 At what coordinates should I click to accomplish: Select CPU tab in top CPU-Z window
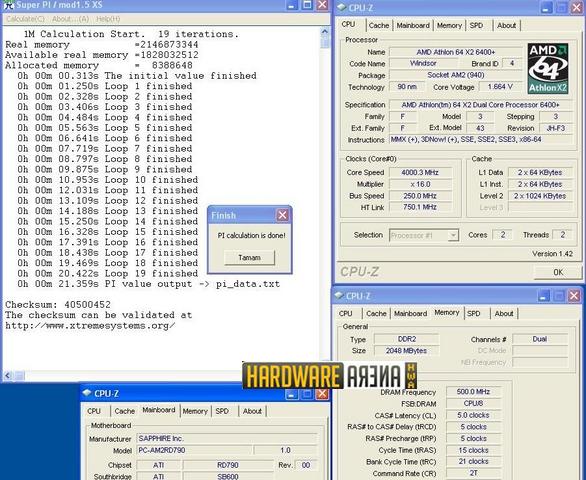pos(348,24)
